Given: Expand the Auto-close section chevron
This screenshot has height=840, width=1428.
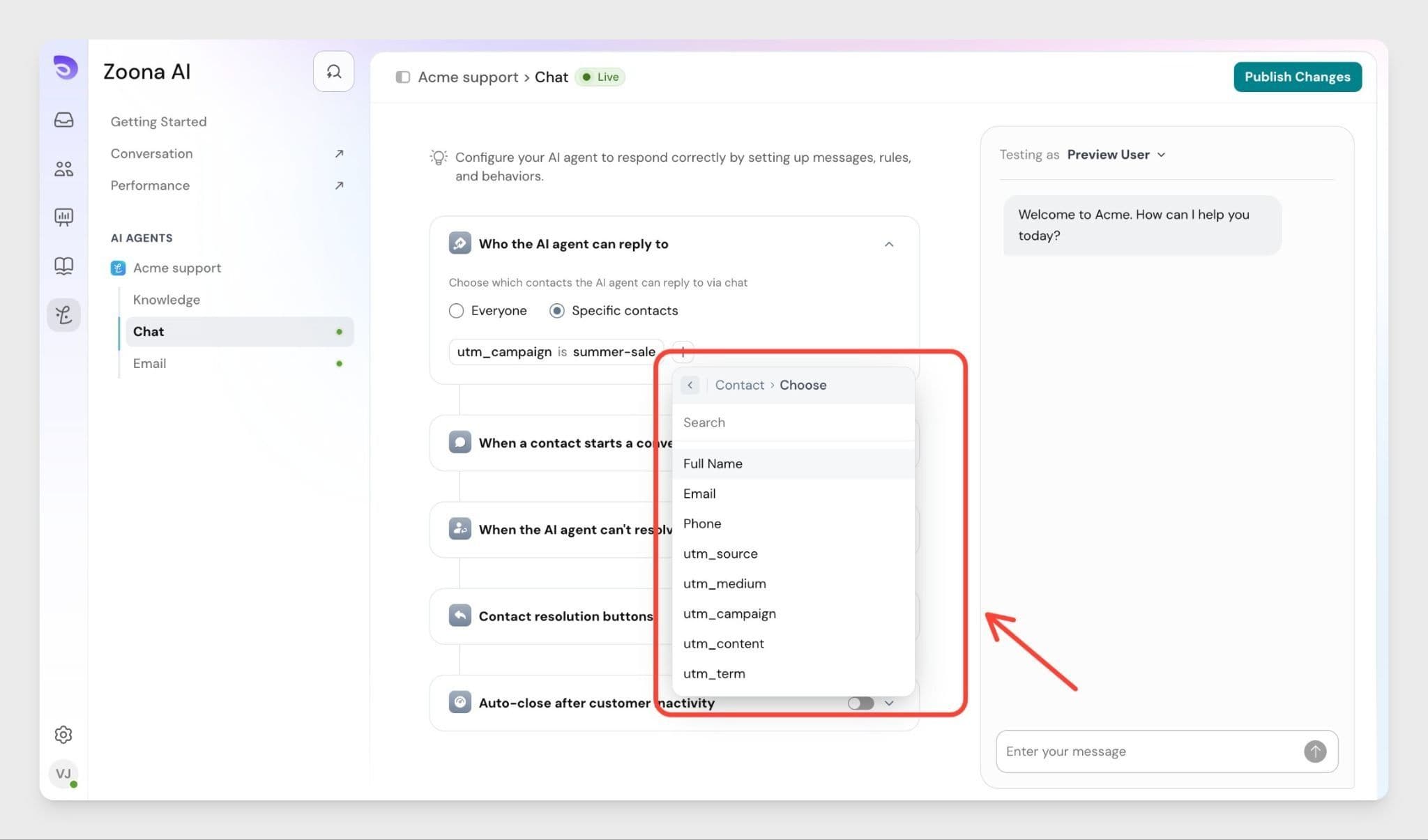Looking at the screenshot, I should pyautogui.click(x=889, y=703).
